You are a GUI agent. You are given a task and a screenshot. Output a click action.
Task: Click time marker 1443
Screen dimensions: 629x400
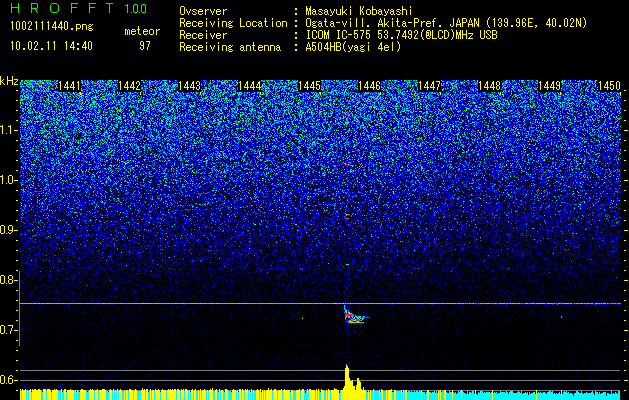pyautogui.click(x=189, y=86)
